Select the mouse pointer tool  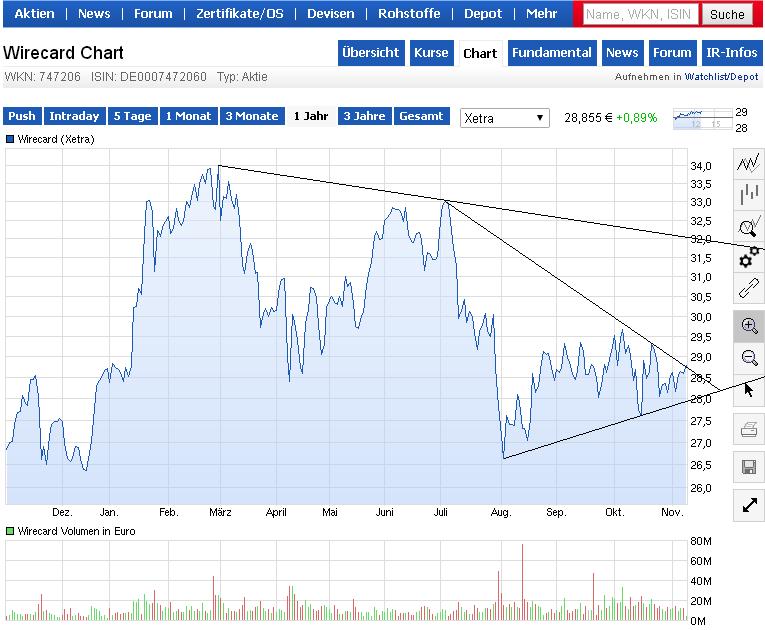pyautogui.click(x=748, y=389)
